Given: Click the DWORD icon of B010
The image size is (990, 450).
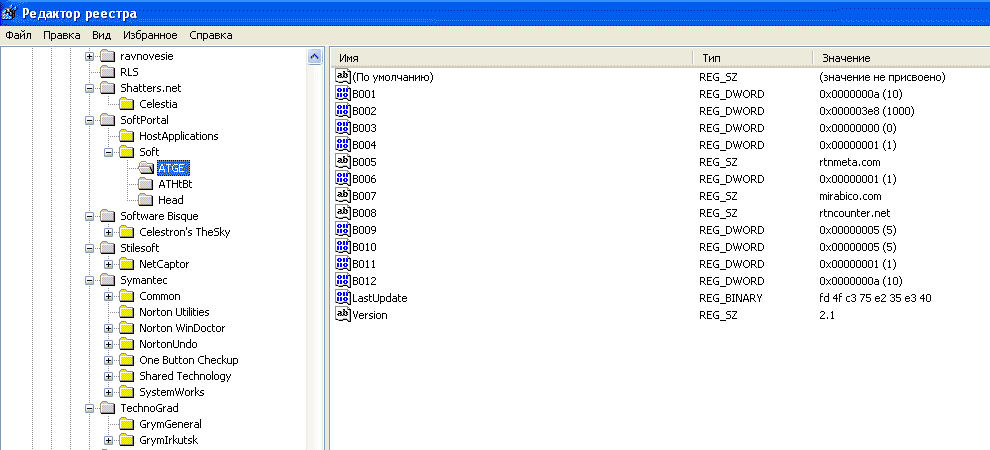Looking at the screenshot, I should [x=343, y=247].
